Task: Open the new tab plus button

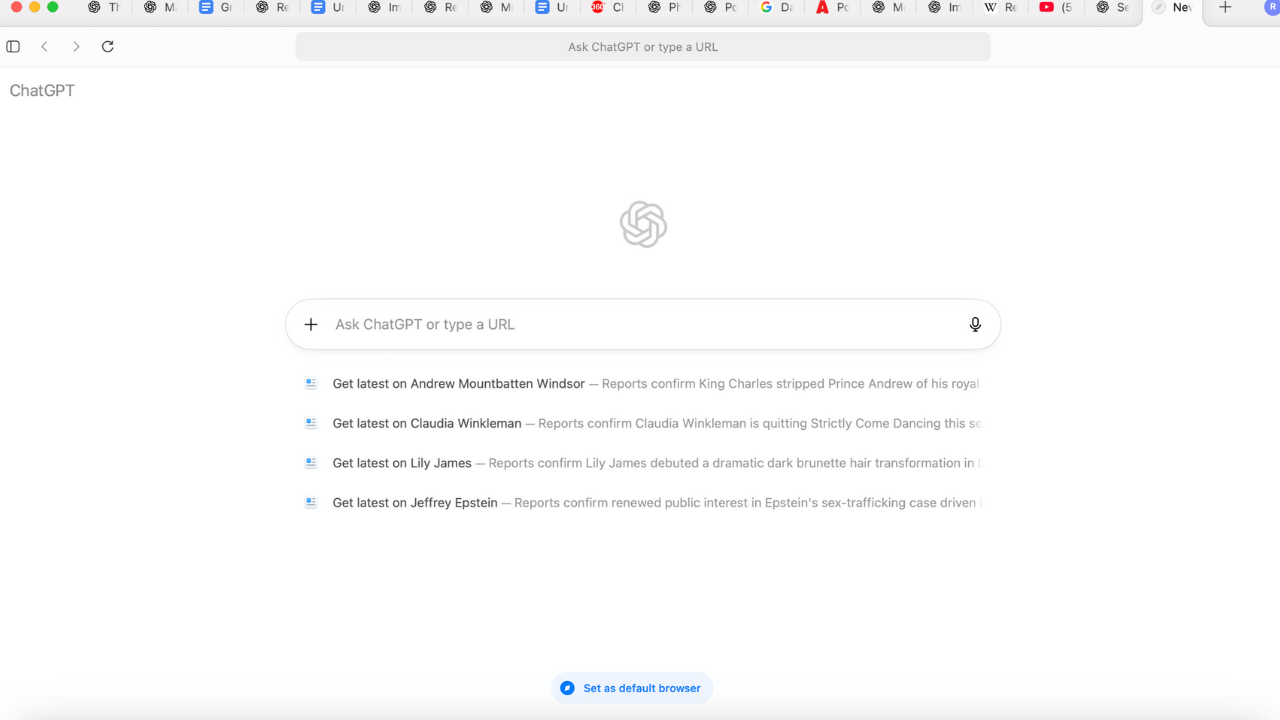Action: point(1225,8)
